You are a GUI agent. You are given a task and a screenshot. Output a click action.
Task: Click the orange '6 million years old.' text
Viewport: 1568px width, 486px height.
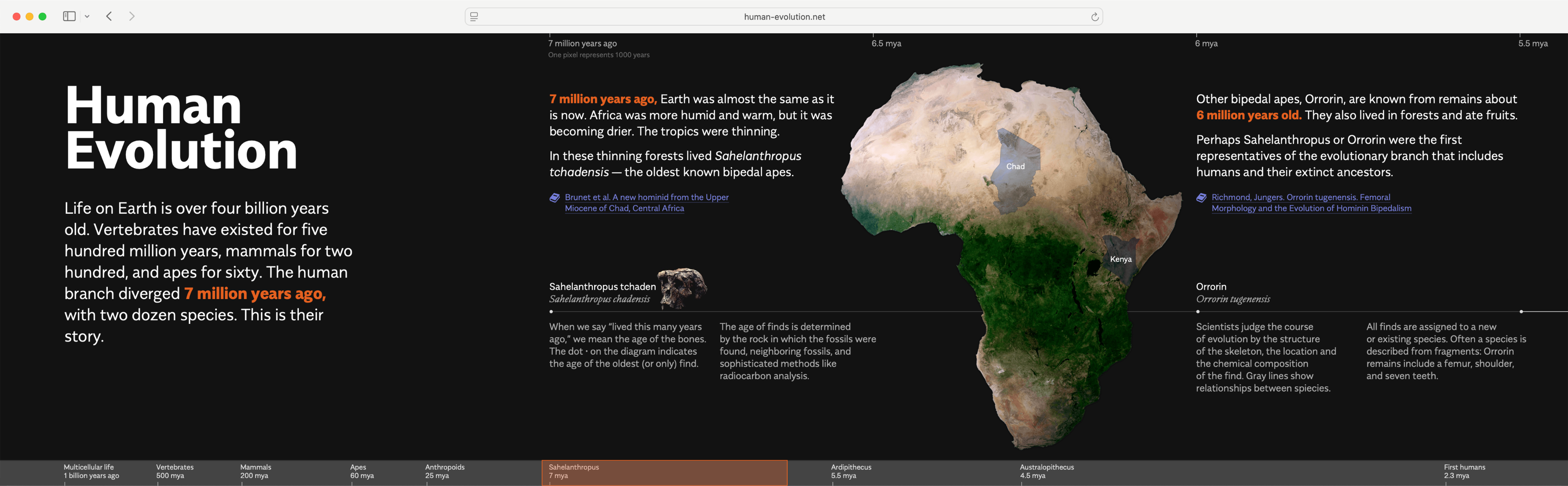[1248, 115]
